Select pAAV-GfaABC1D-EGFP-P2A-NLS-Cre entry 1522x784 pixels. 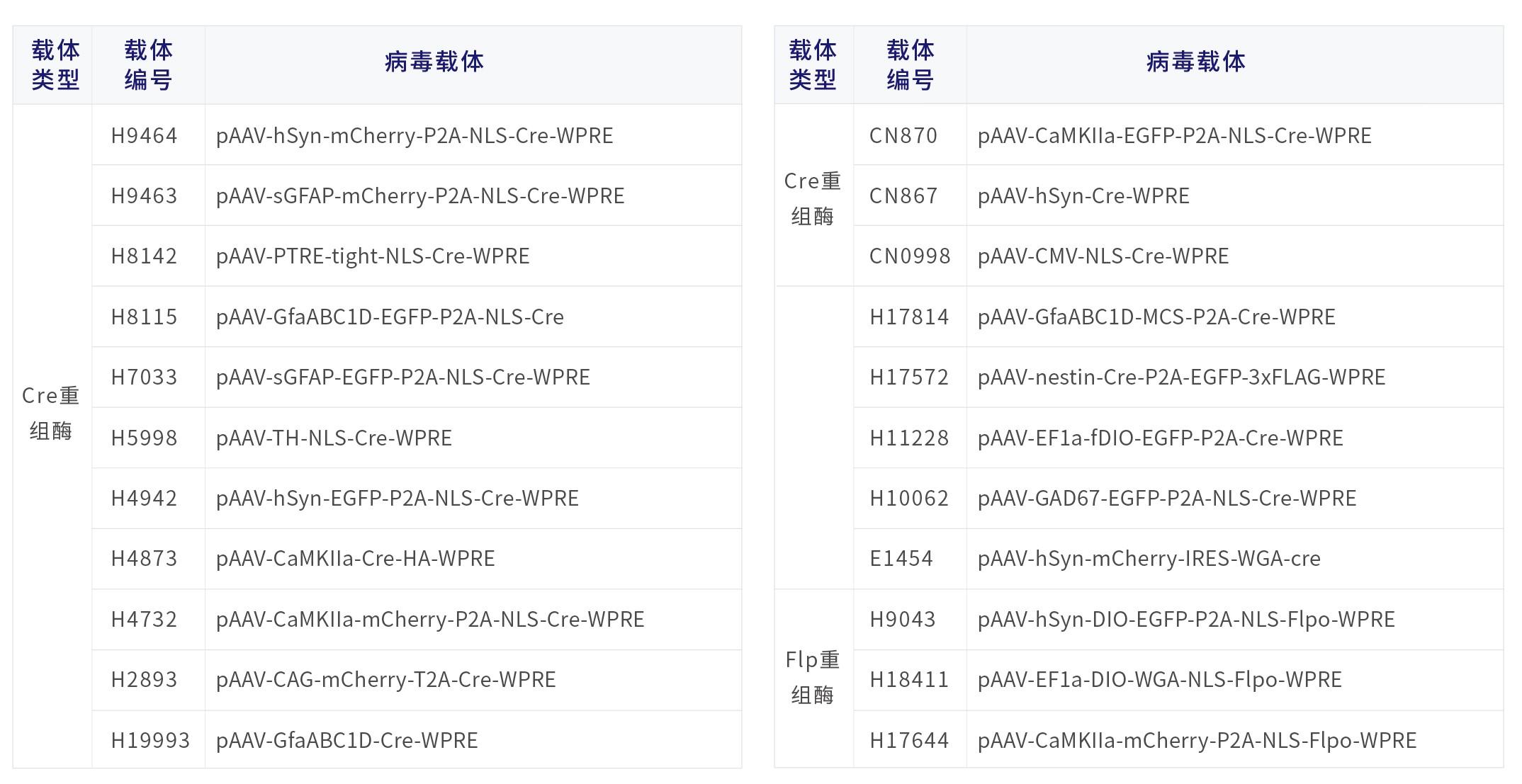click(x=390, y=317)
